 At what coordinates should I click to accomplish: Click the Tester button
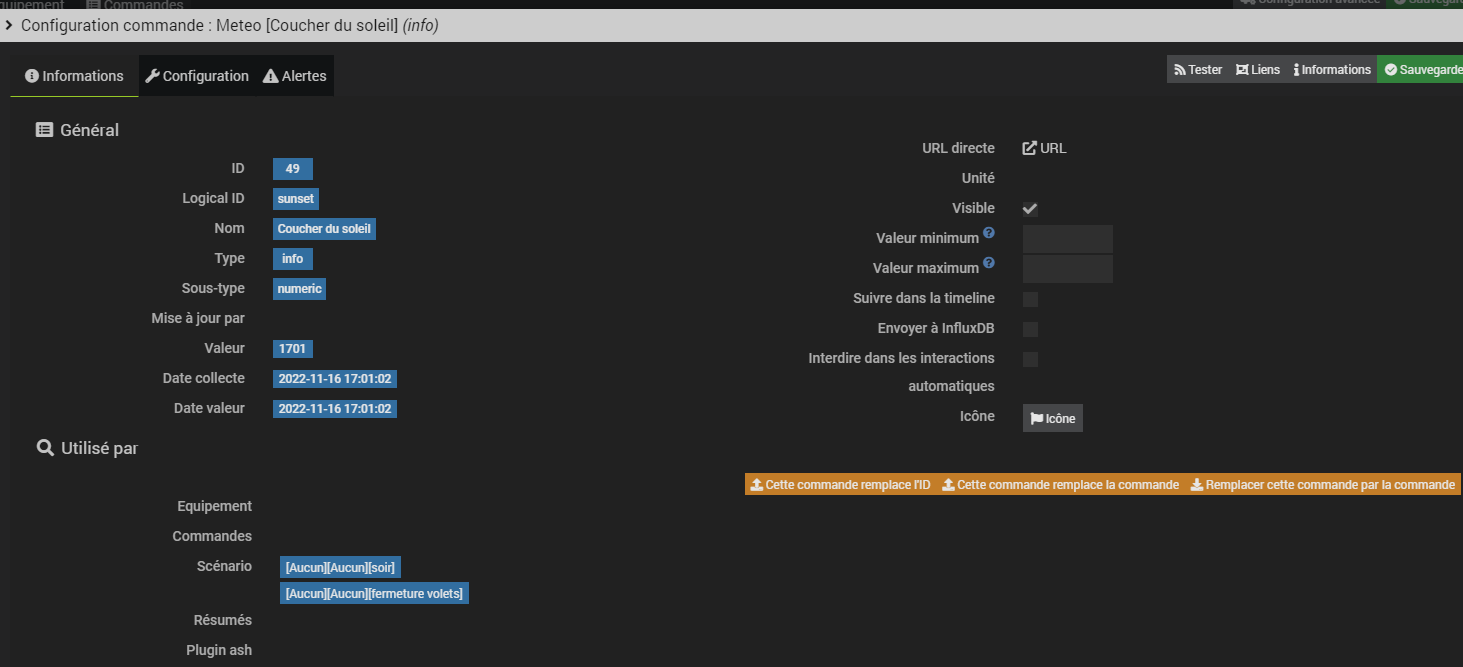click(1198, 70)
